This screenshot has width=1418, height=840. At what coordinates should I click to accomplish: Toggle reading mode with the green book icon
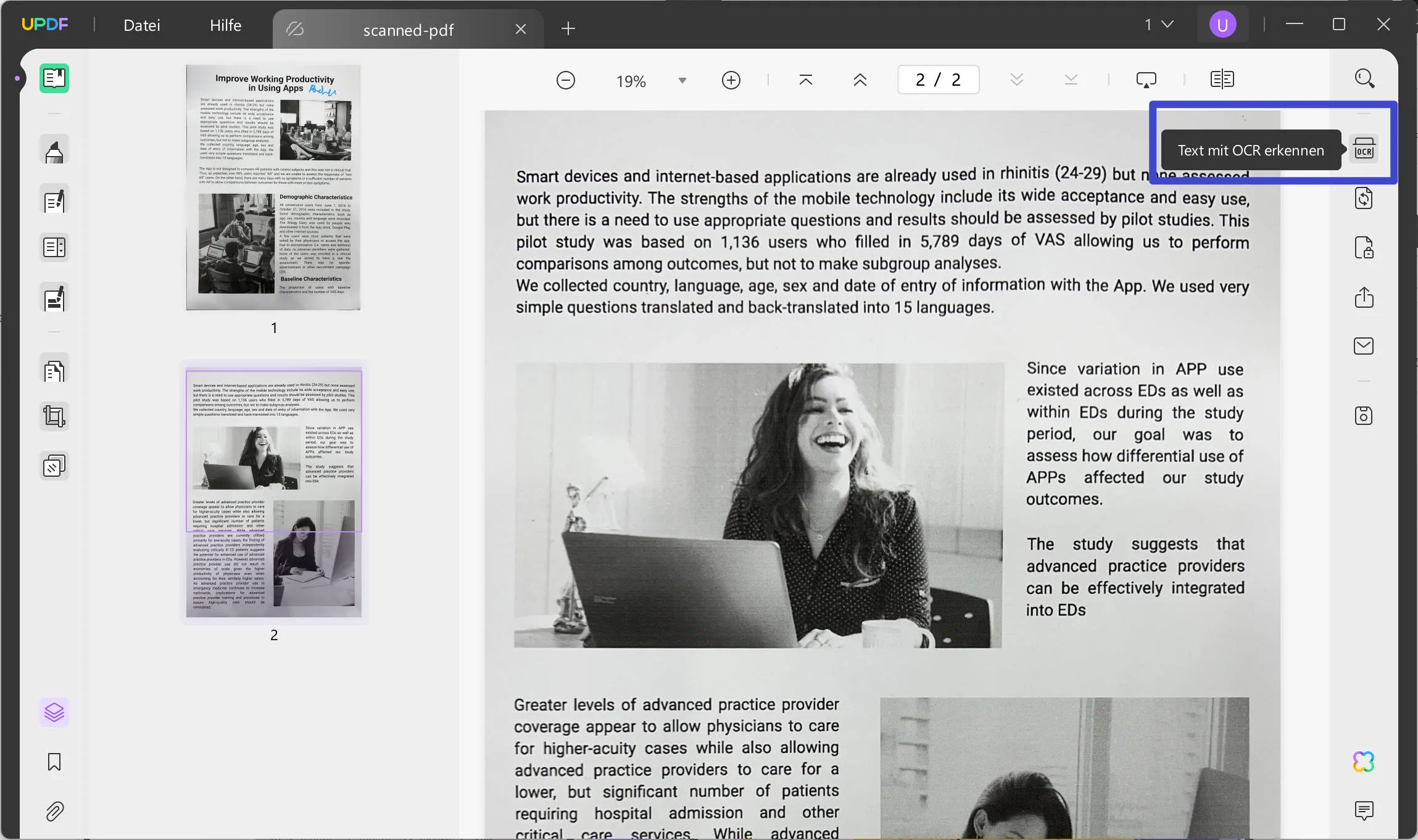(x=54, y=78)
